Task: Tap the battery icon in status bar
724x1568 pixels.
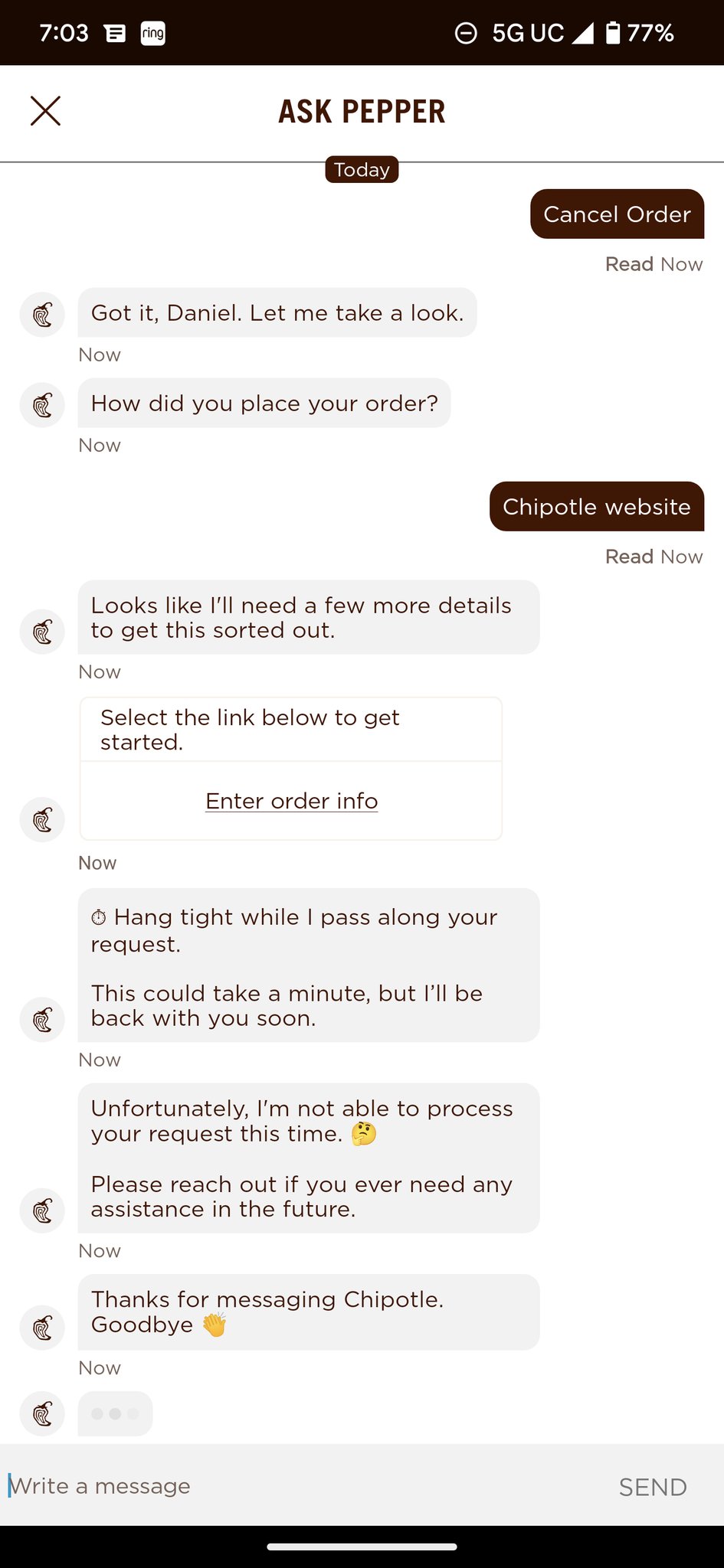Action: point(613,33)
